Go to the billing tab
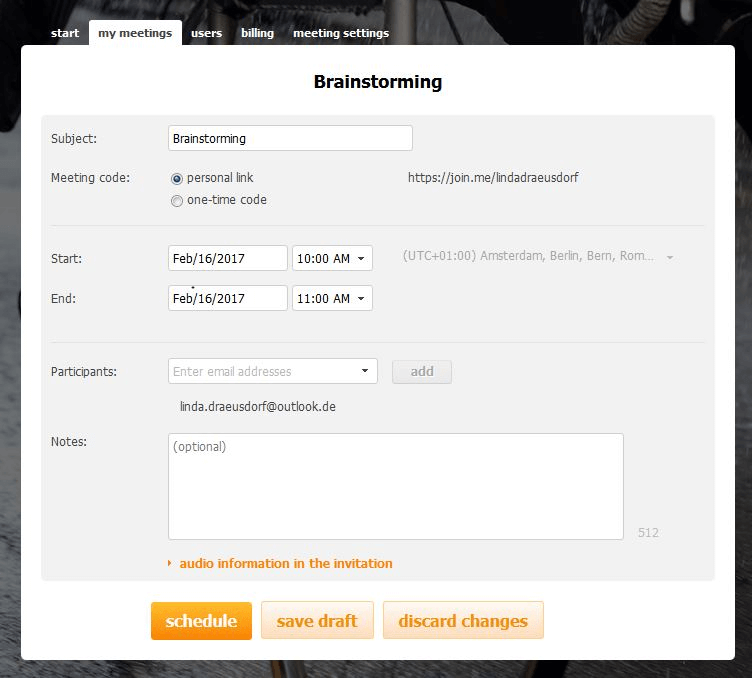 click(257, 33)
